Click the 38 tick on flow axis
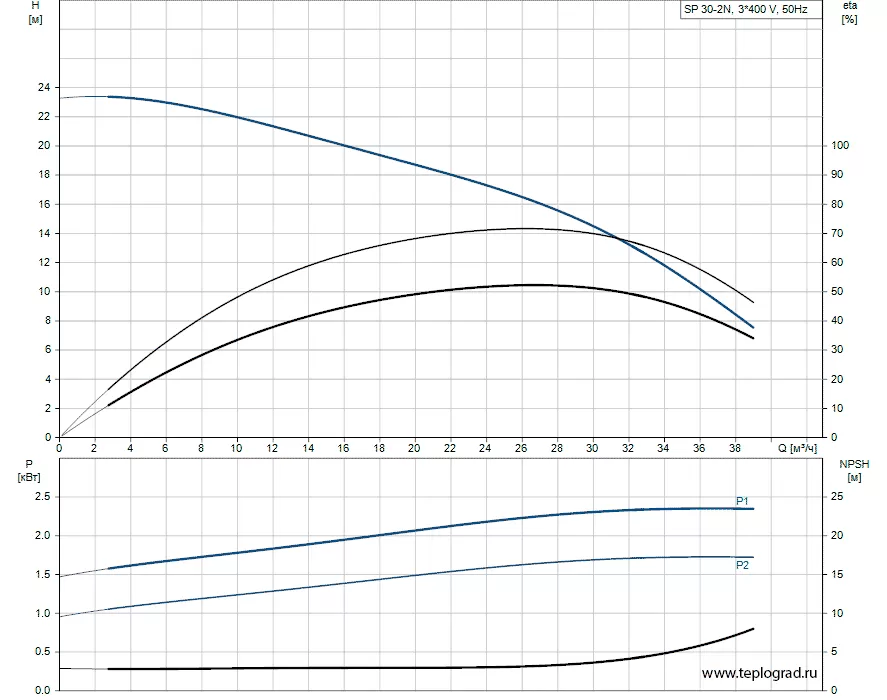 (x=734, y=448)
